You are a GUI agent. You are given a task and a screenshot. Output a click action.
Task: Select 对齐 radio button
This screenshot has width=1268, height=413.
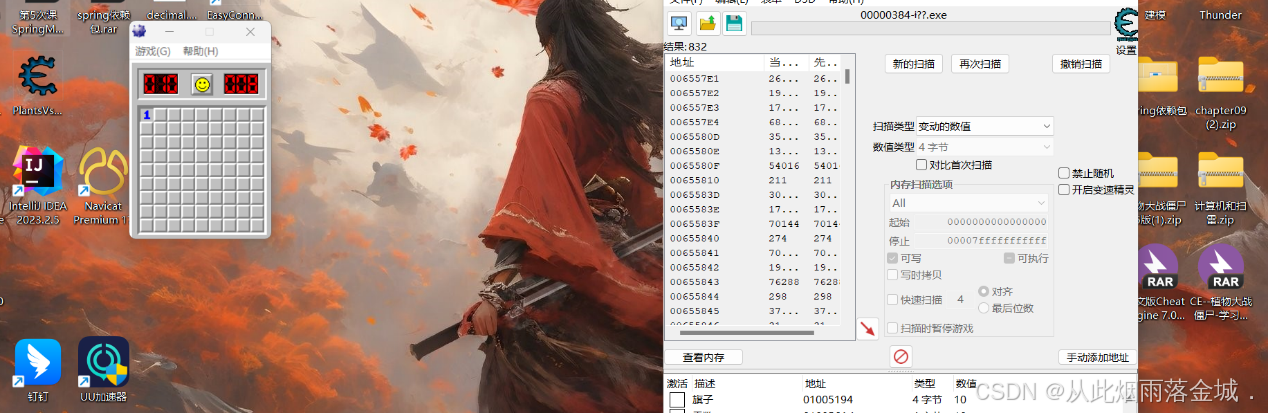(983, 291)
